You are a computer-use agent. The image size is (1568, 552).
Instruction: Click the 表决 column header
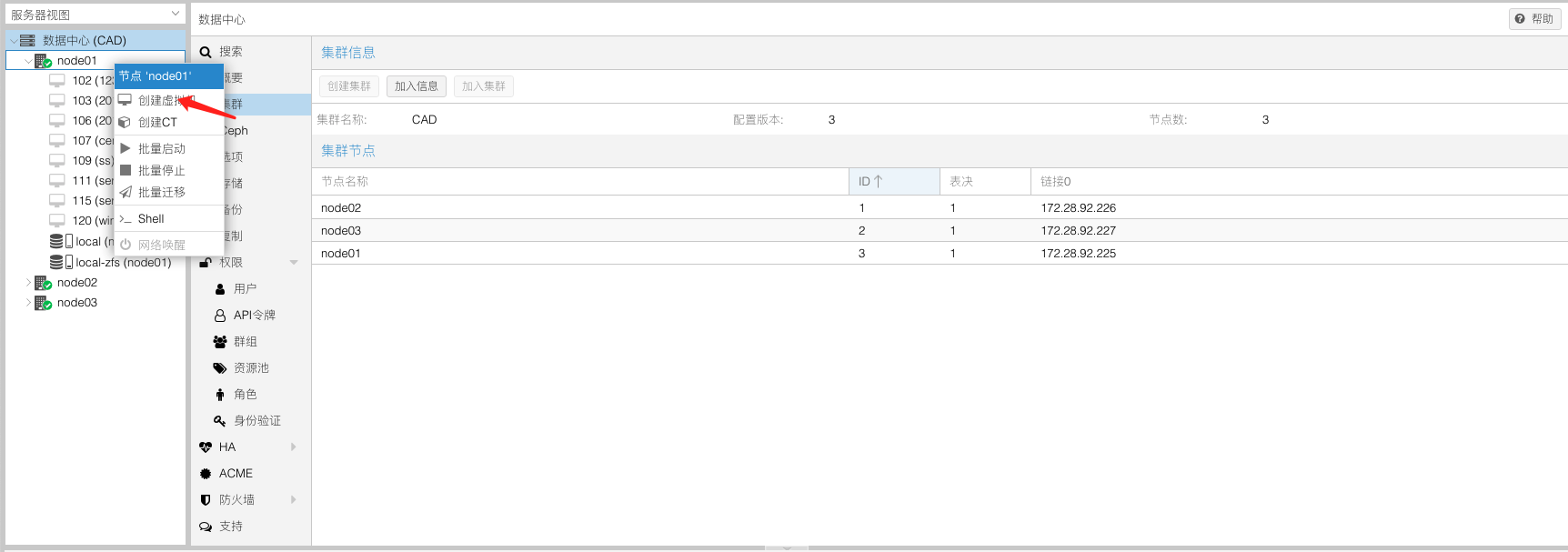985,182
